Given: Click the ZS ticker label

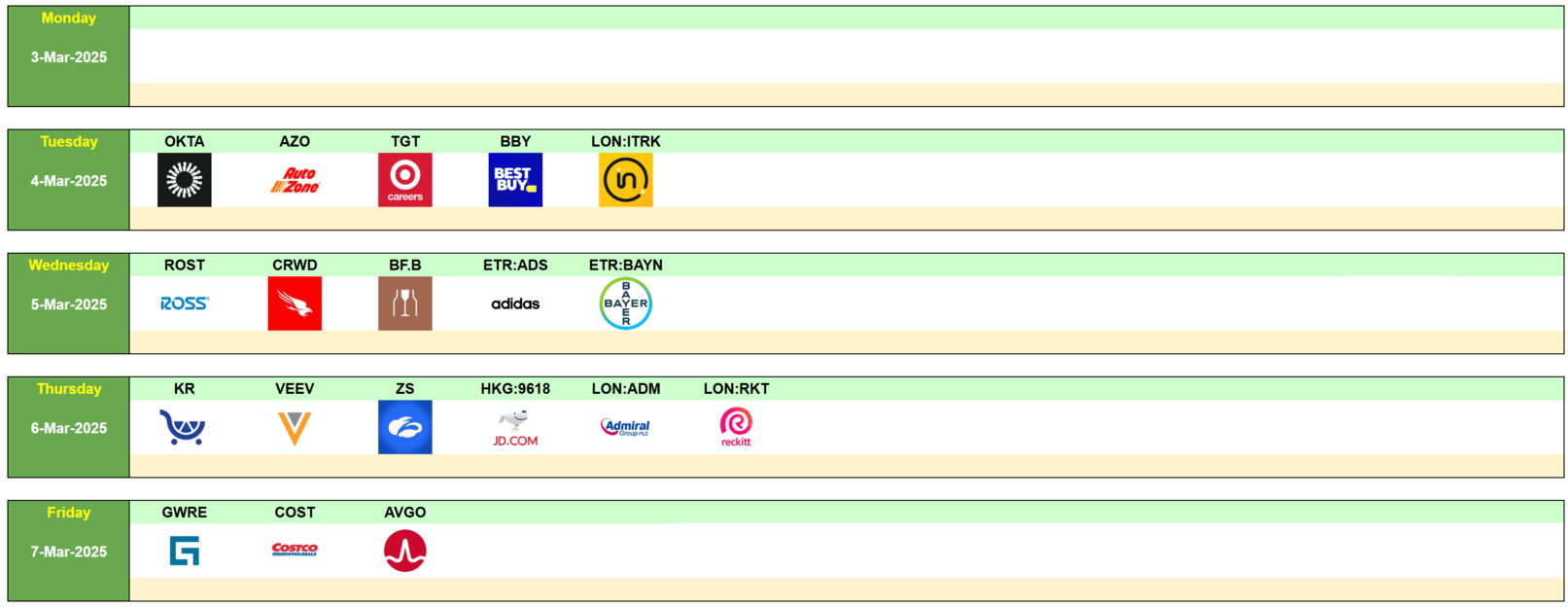Looking at the screenshot, I should click(405, 388).
